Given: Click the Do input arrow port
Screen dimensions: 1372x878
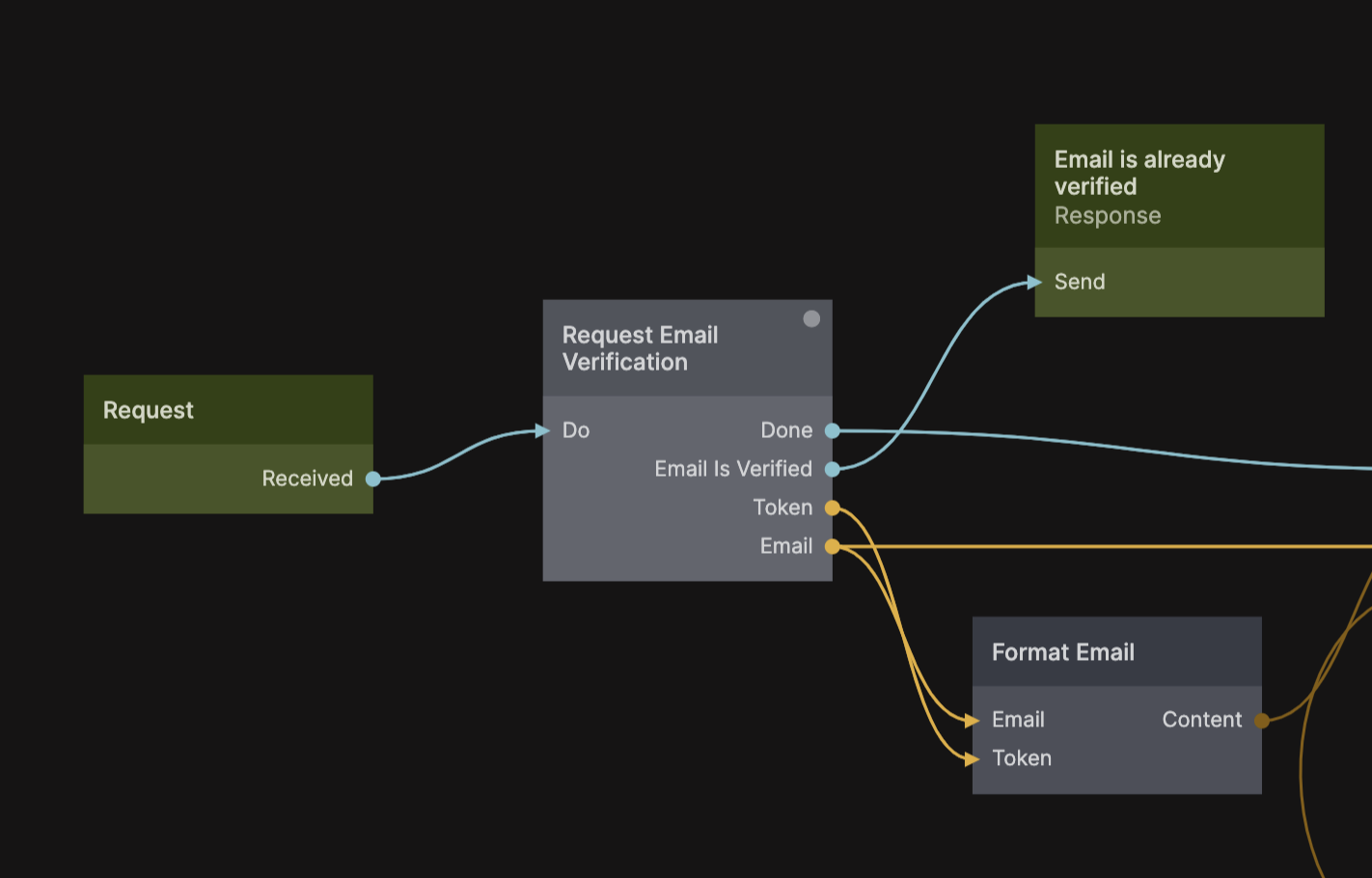Looking at the screenshot, I should pyautogui.click(x=542, y=430).
